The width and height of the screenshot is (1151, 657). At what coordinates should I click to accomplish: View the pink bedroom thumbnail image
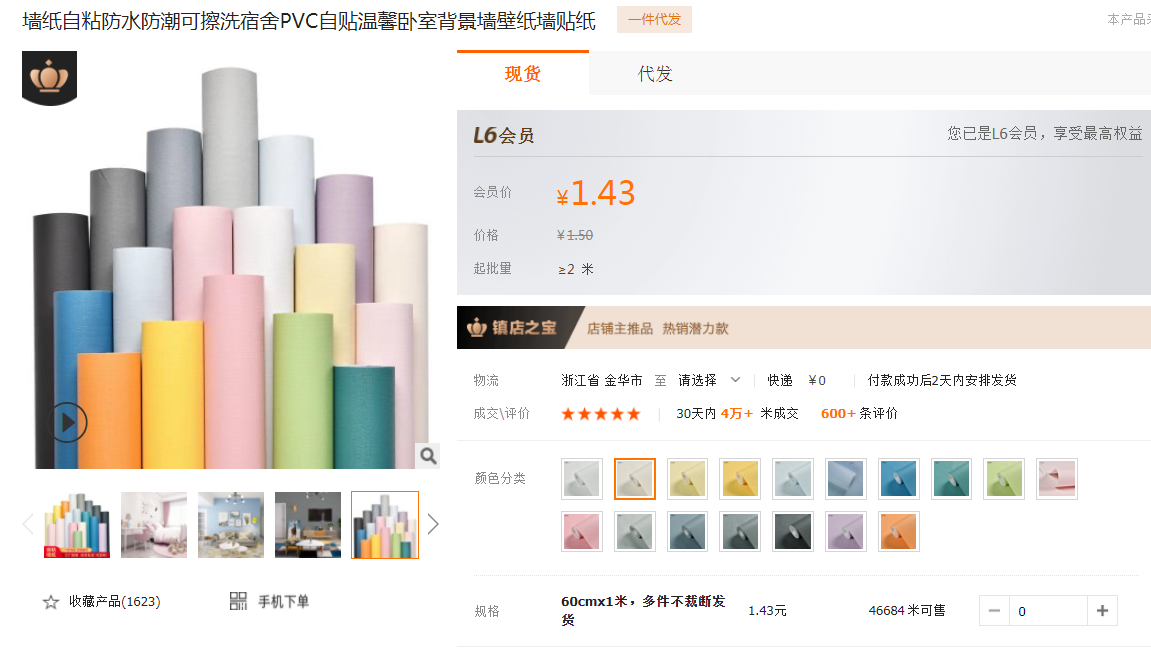(x=154, y=524)
